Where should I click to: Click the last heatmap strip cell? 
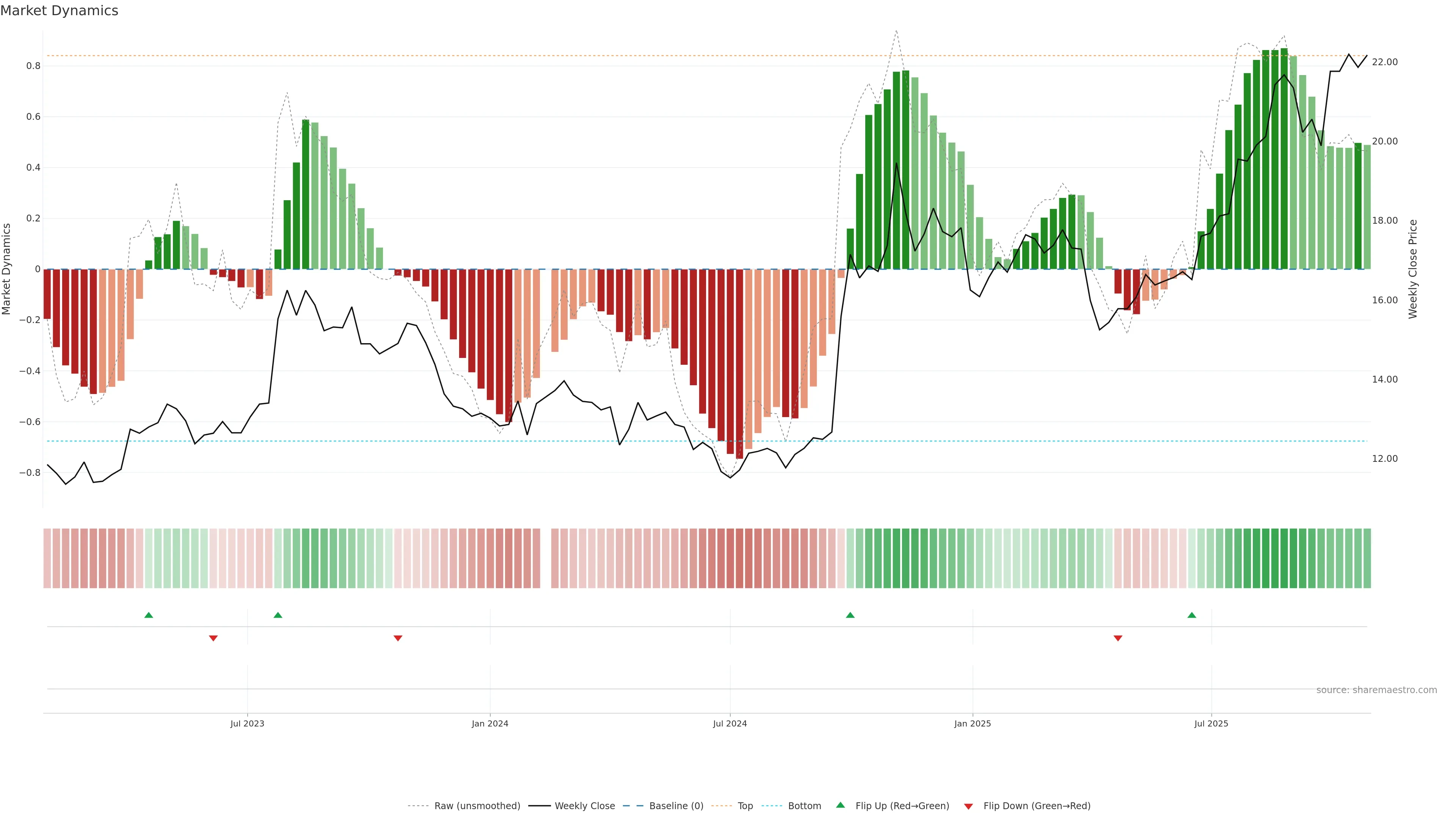[1367, 559]
